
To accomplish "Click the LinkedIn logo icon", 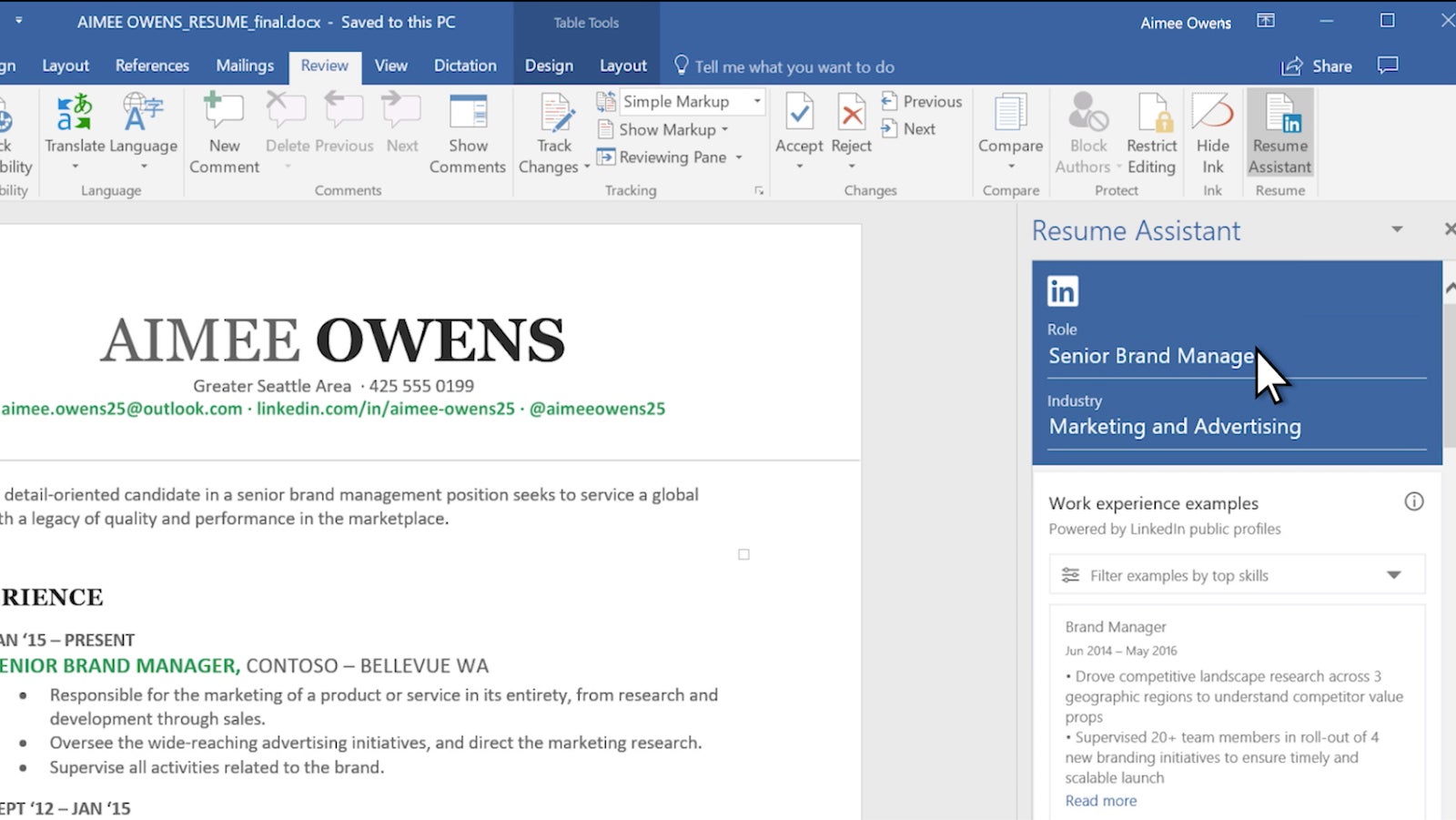I will tap(1062, 290).
